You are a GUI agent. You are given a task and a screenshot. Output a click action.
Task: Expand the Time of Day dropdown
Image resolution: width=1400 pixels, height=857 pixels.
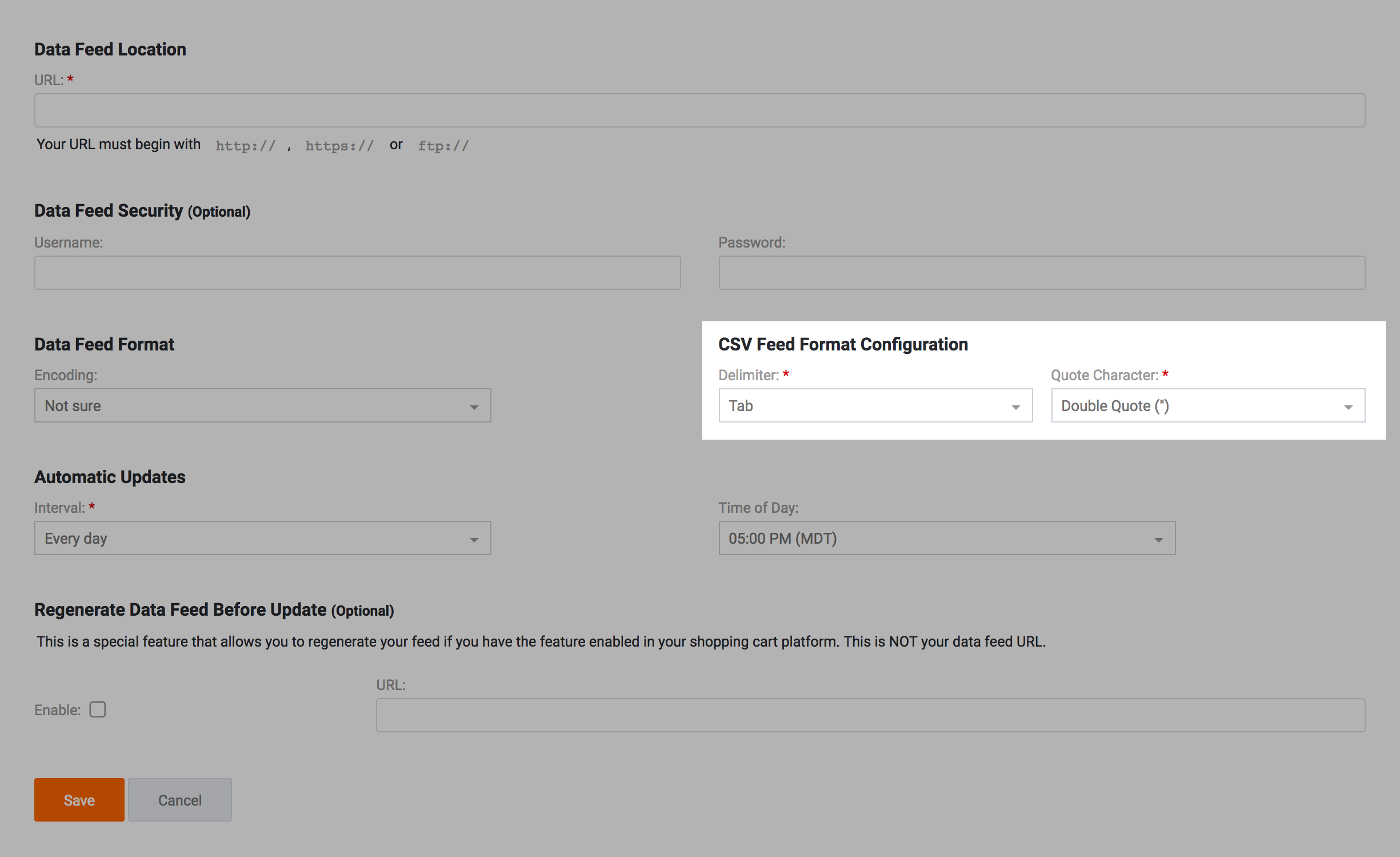click(946, 539)
